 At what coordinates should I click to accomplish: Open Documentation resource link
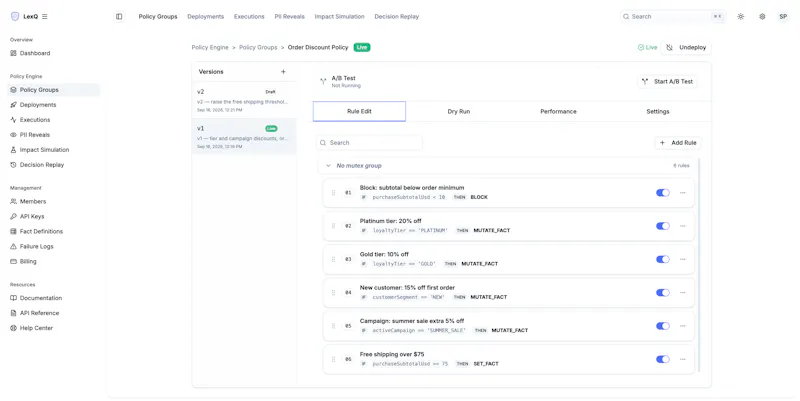53,298
